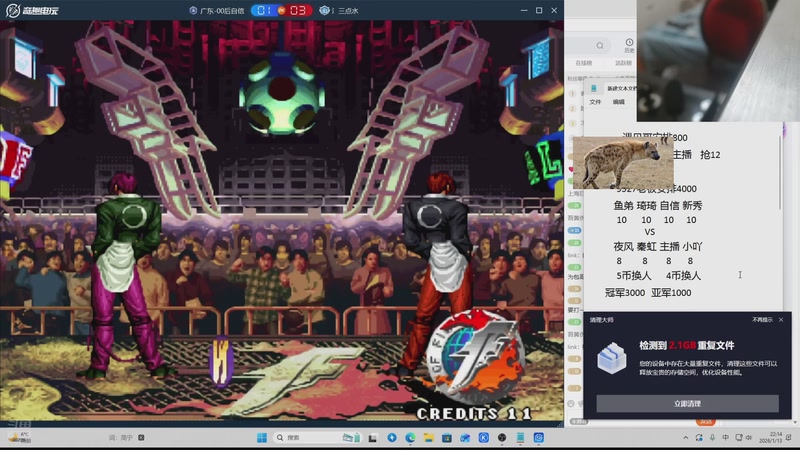Close the song lyric bar on the taskbar
This screenshot has height=450, width=800.
(x=141, y=438)
